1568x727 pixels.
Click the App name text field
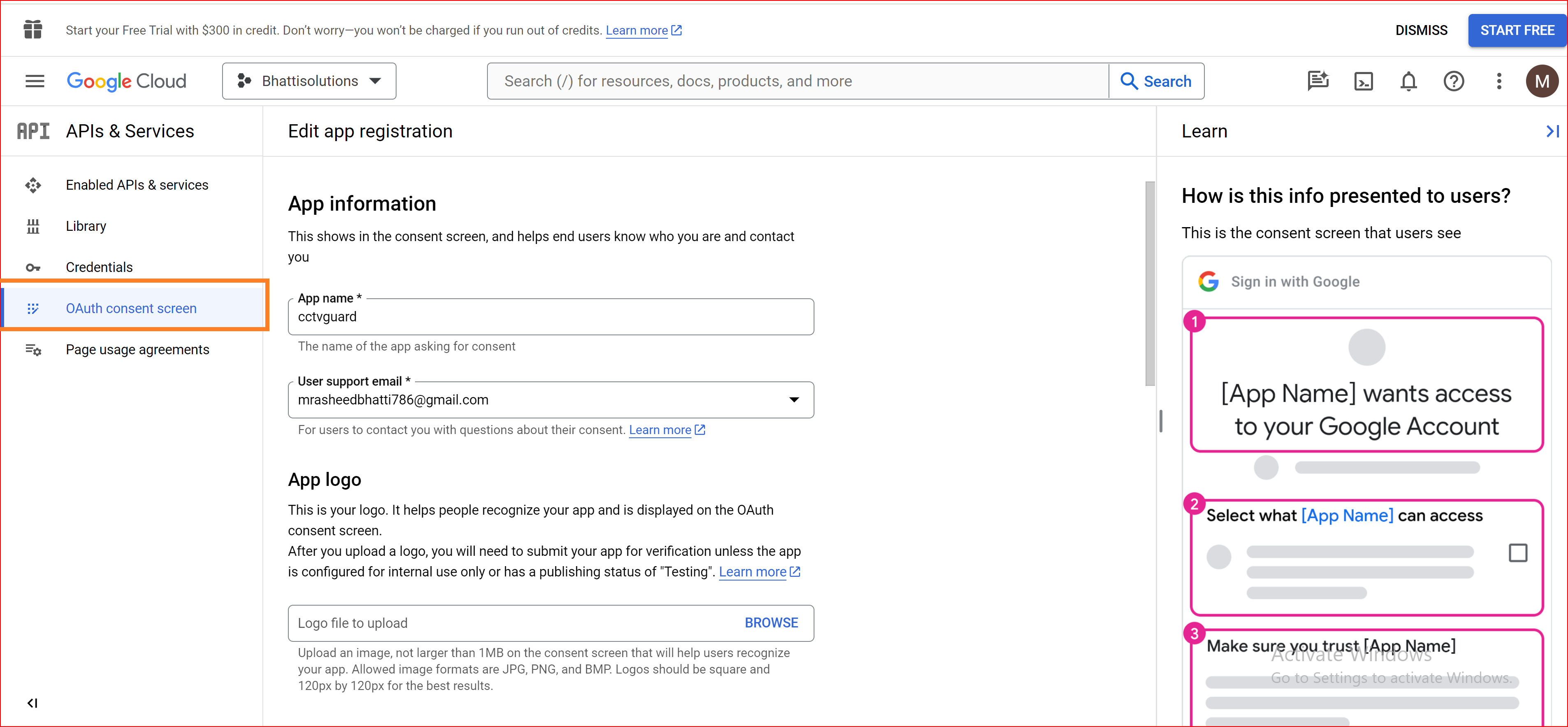coord(550,317)
